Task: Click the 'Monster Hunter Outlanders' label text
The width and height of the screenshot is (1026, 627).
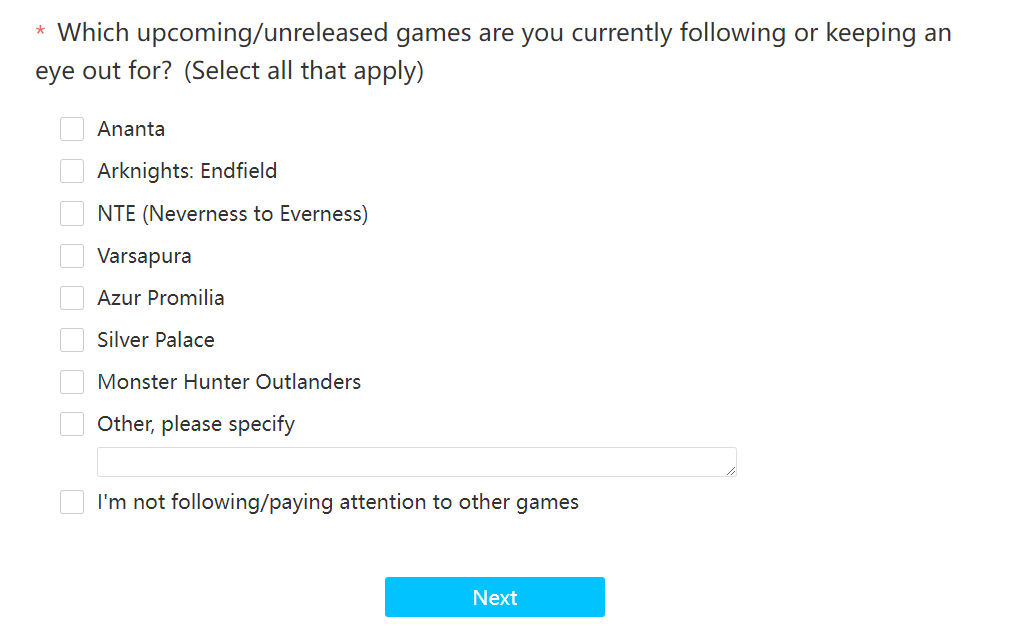Action: tap(229, 382)
